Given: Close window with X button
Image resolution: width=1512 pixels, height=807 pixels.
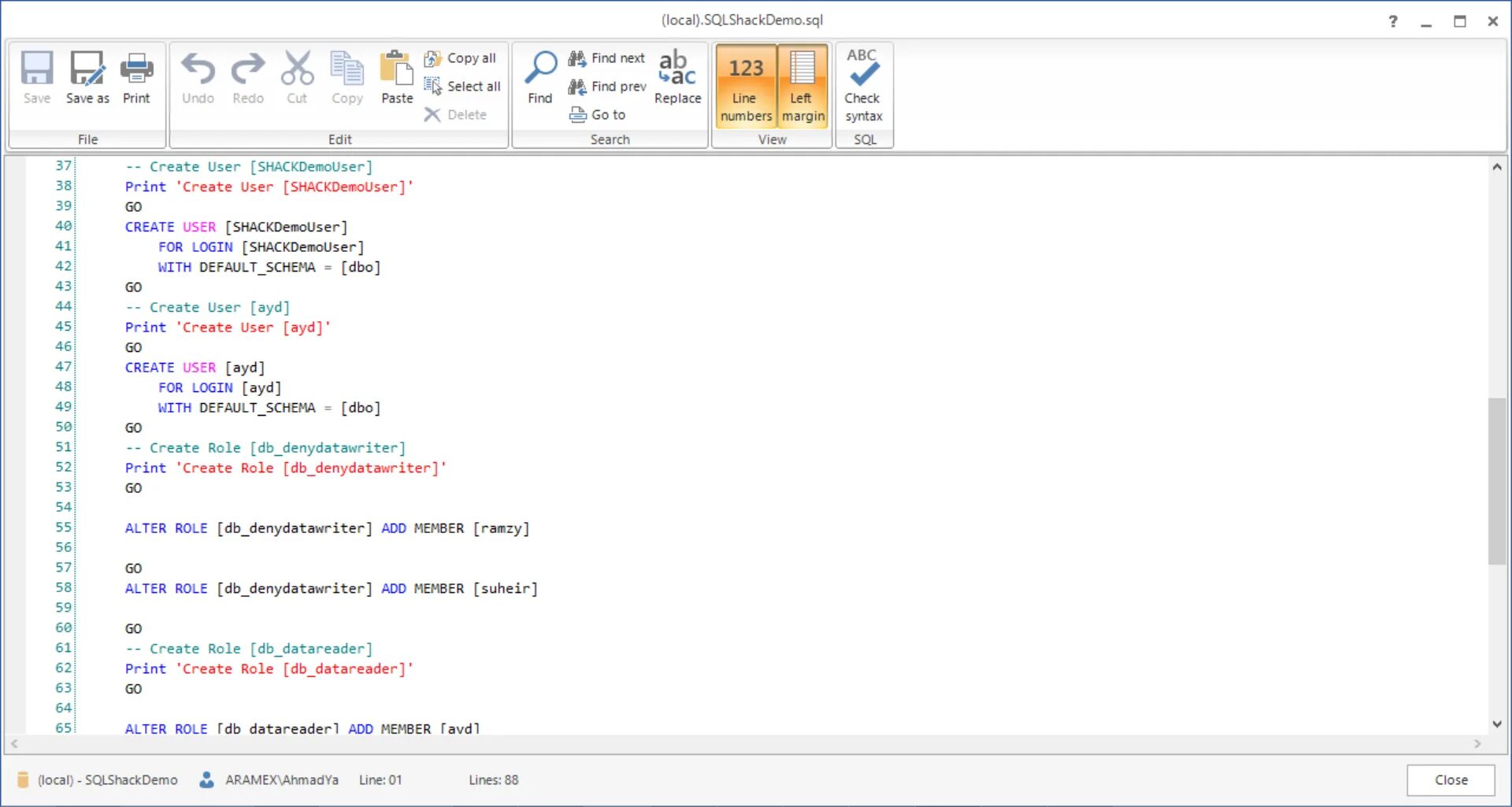Looking at the screenshot, I should point(1493,21).
